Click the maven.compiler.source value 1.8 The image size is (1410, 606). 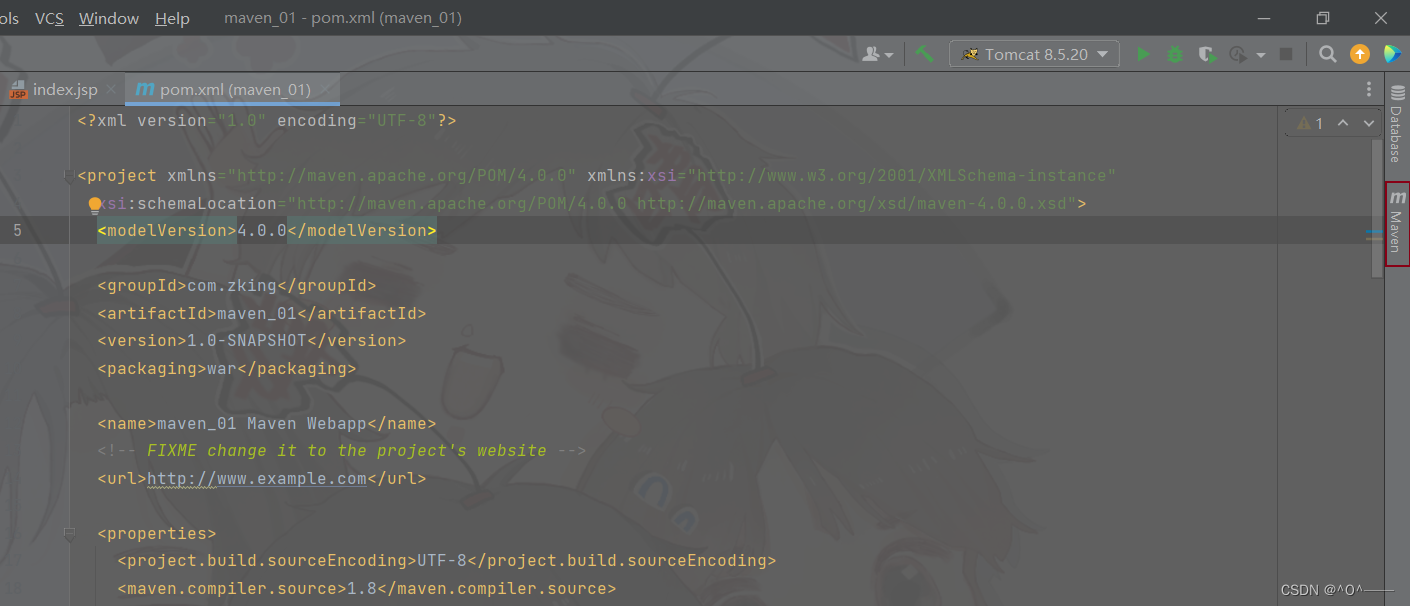pyautogui.click(x=362, y=589)
